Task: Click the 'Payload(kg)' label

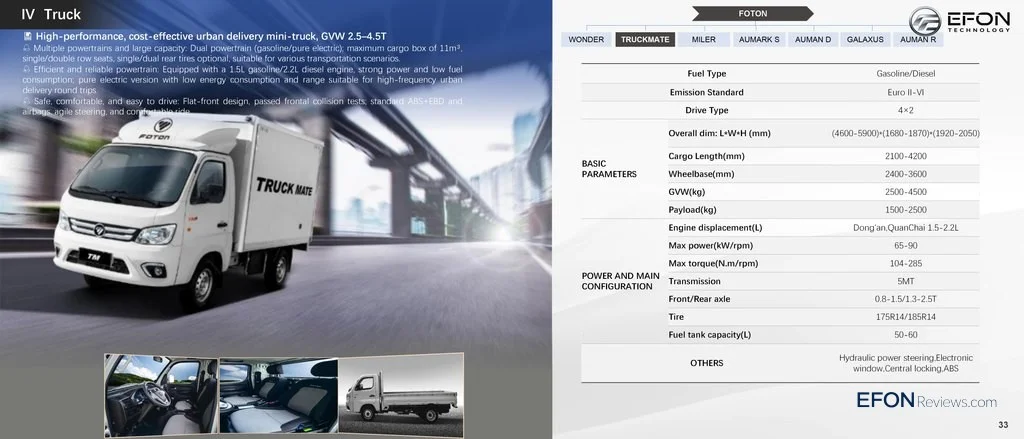Action: click(x=692, y=210)
